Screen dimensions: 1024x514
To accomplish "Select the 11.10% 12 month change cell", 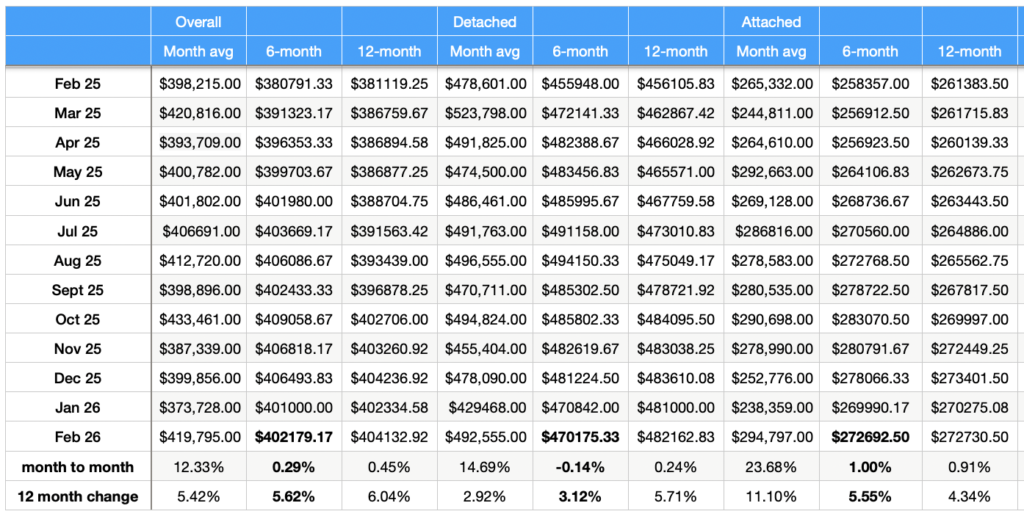I will coord(771,496).
